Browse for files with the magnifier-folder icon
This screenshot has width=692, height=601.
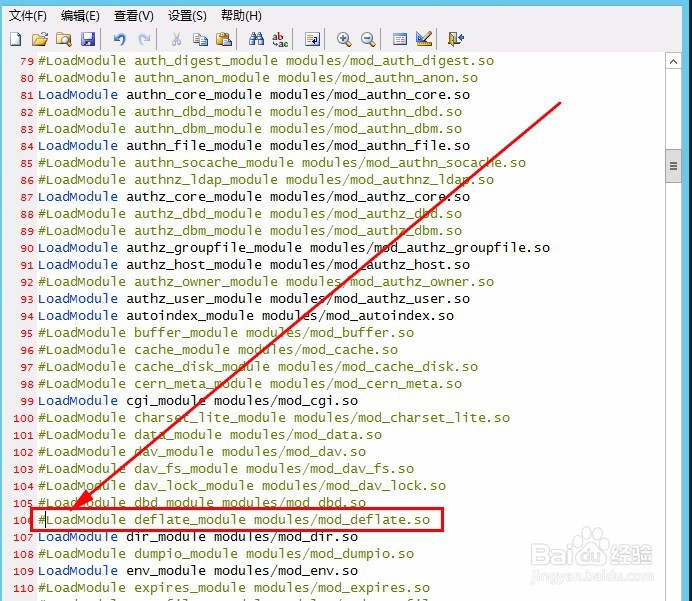click(64, 39)
